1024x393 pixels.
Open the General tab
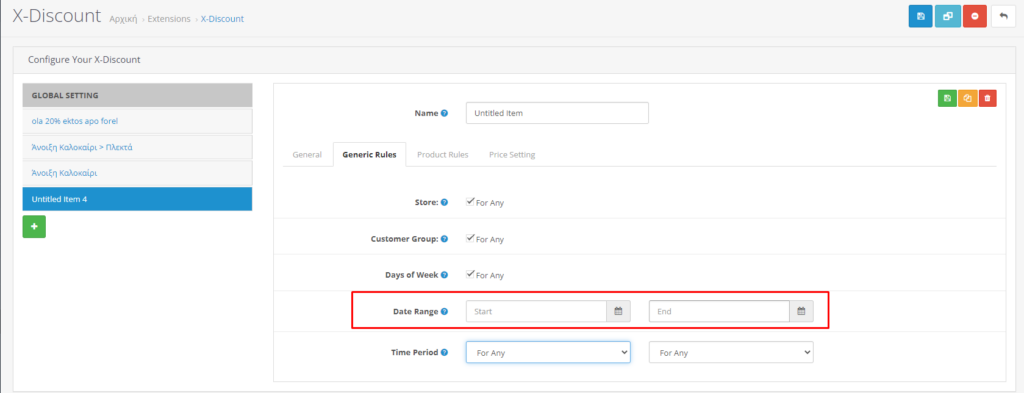307,155
